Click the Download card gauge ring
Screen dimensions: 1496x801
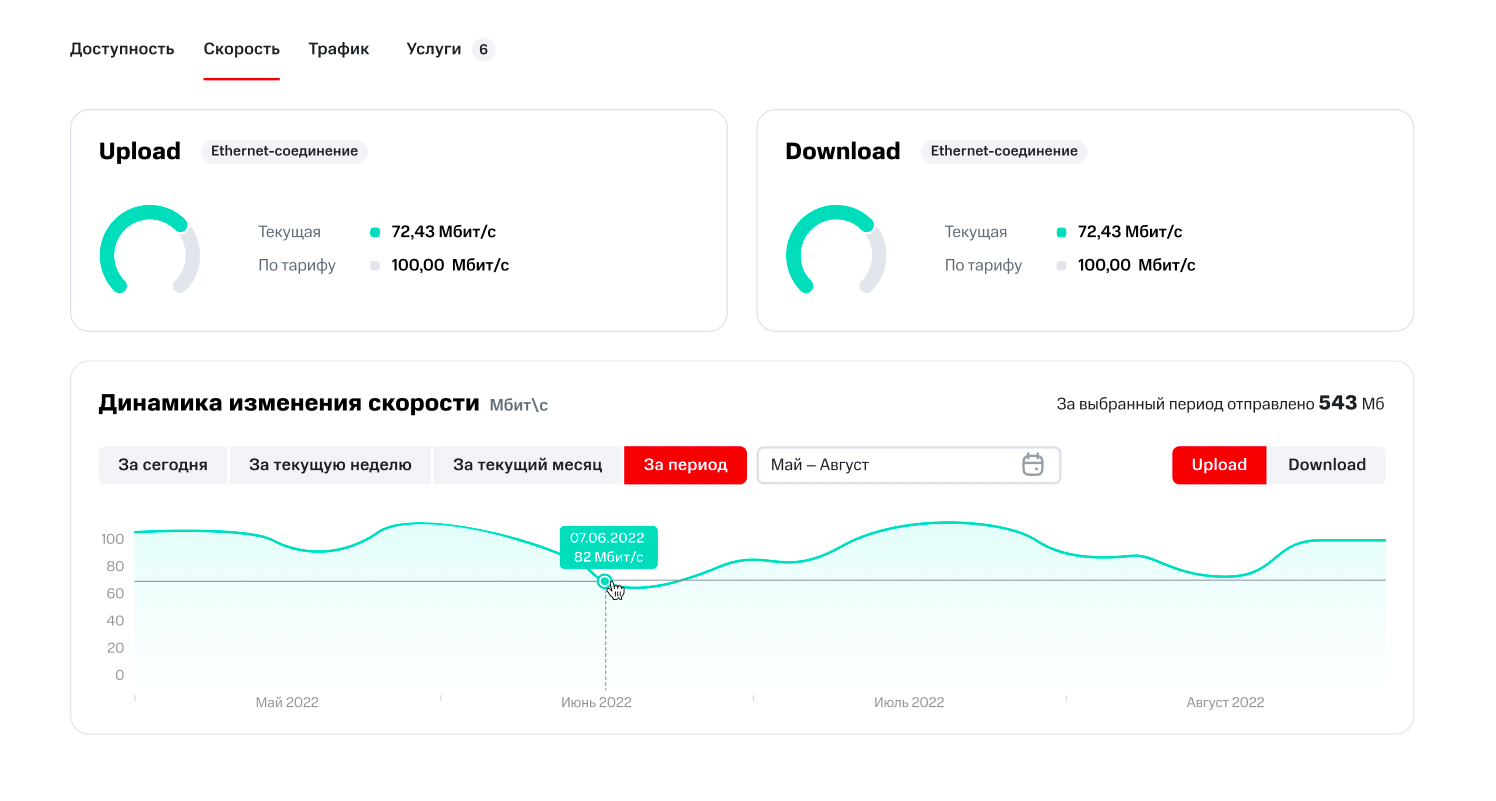click(836, 250)
